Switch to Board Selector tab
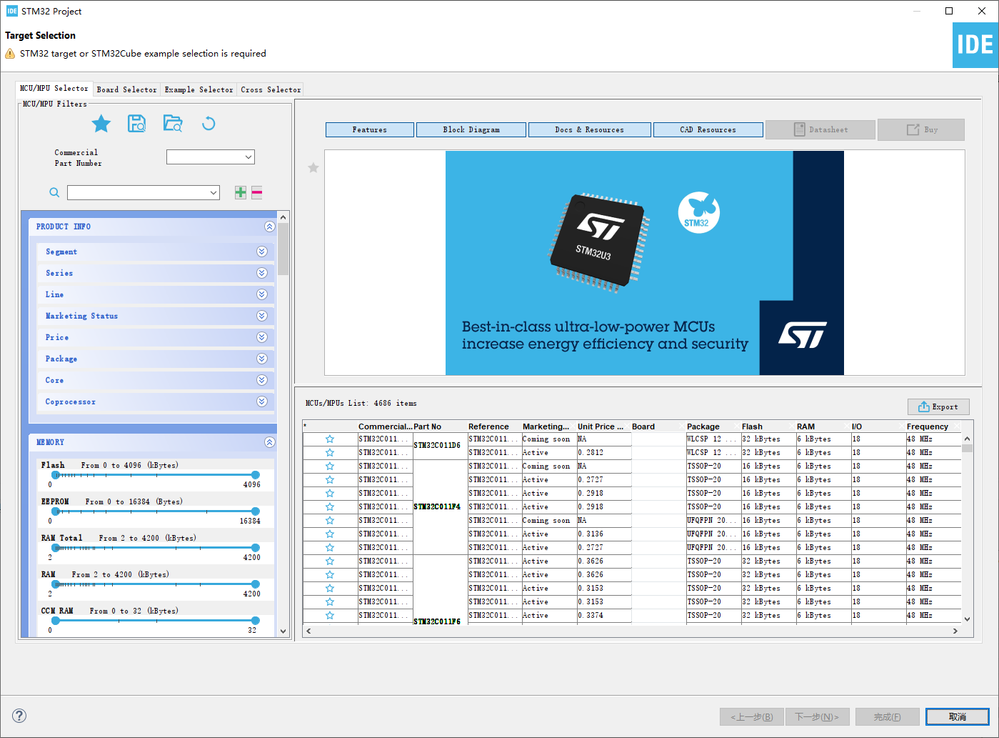 [127, 90]
